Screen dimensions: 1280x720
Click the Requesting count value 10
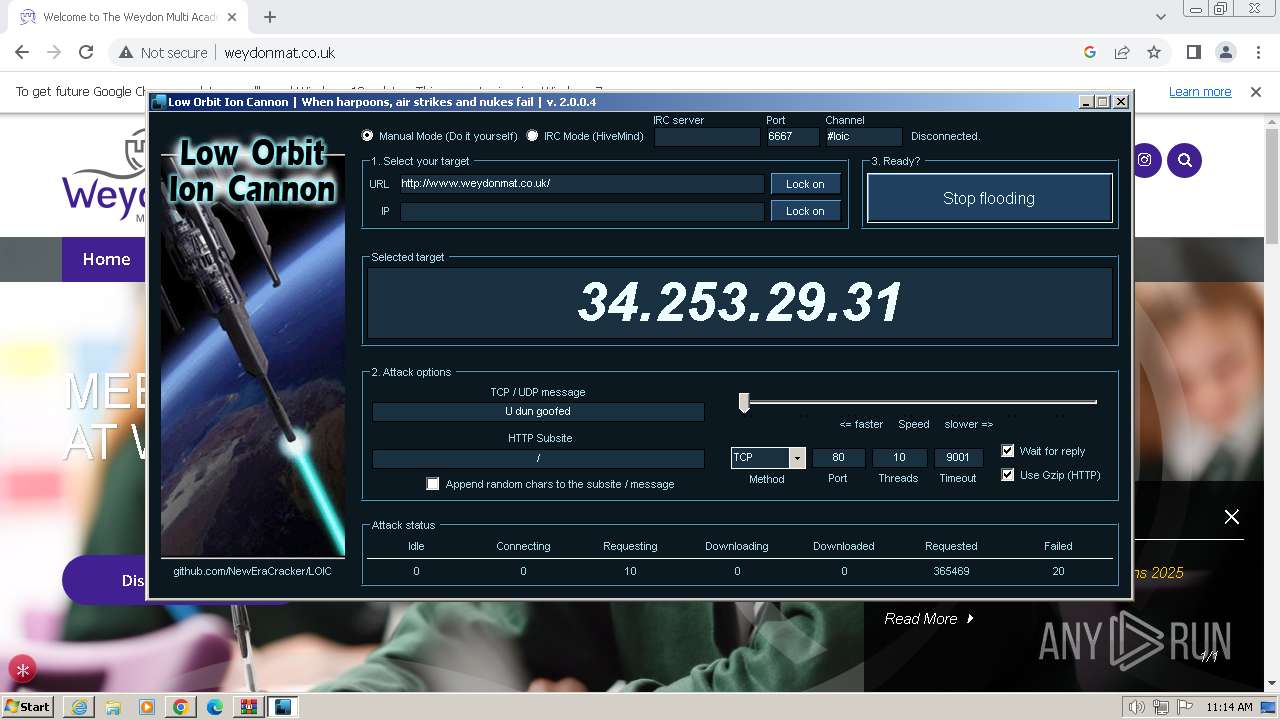pyautogui.click(x=630, y=571)
